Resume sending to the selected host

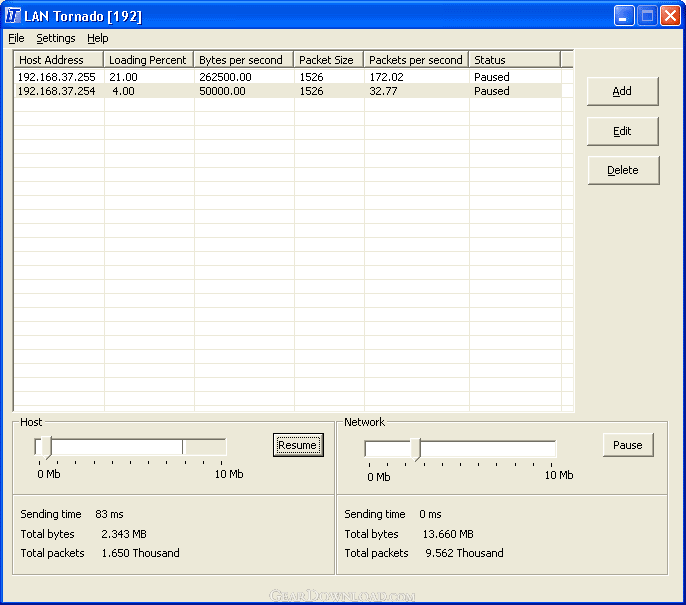298,445
